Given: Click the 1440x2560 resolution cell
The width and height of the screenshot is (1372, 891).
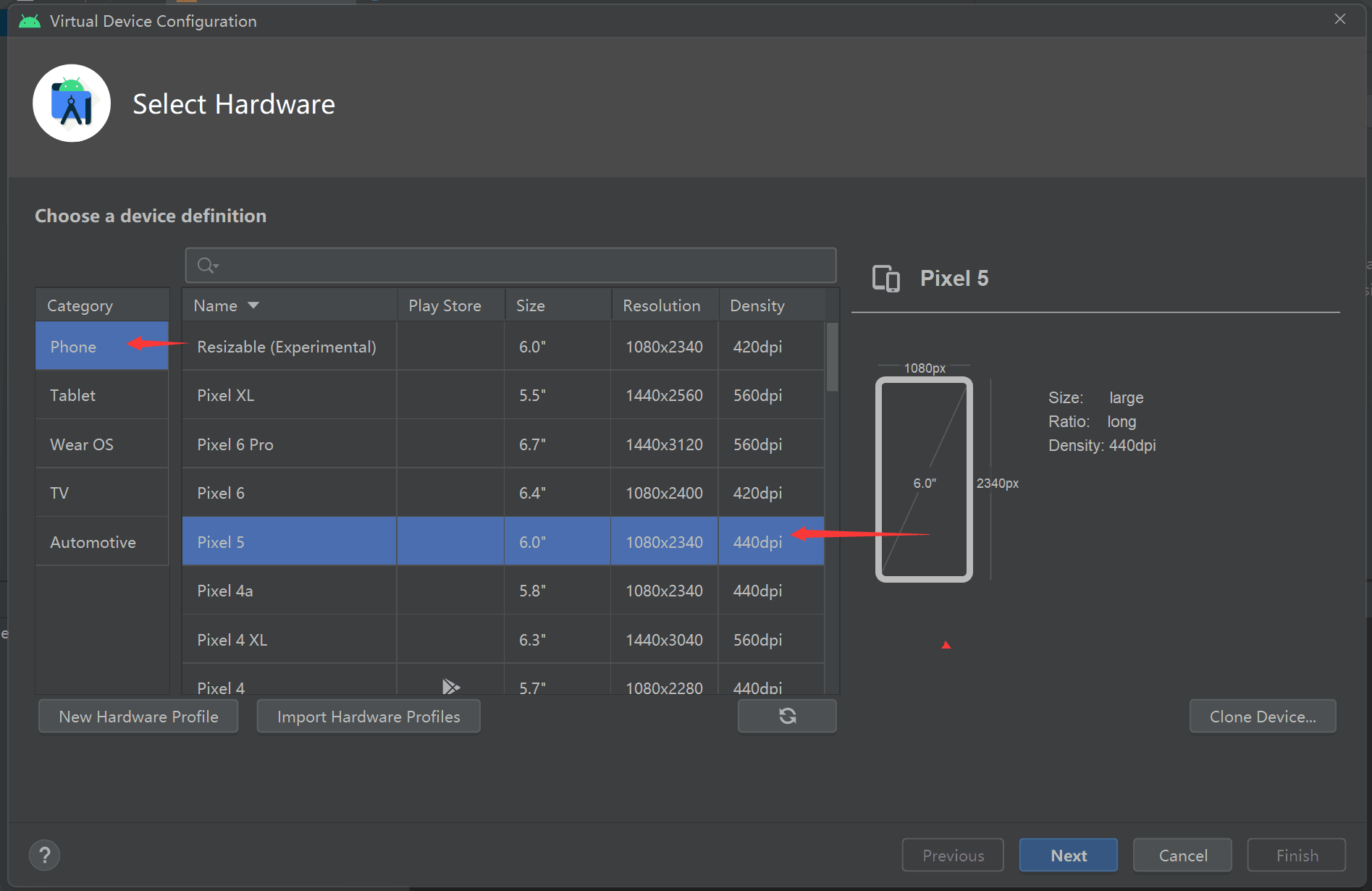Looking at the screenshot, I should click(664, 395).
